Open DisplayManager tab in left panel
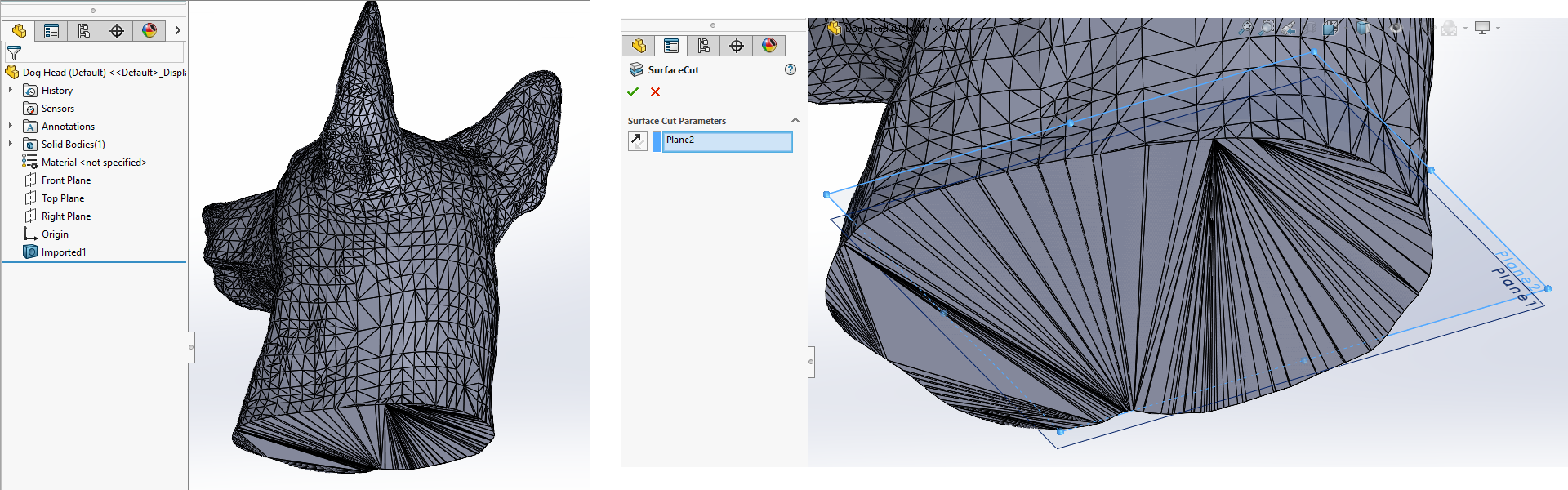Screen dimensions: 1568x490 [x=149, y=31]
